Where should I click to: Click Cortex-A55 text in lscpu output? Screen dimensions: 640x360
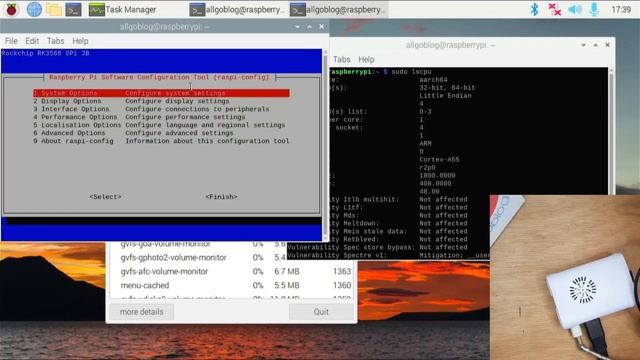pos(439,160)
